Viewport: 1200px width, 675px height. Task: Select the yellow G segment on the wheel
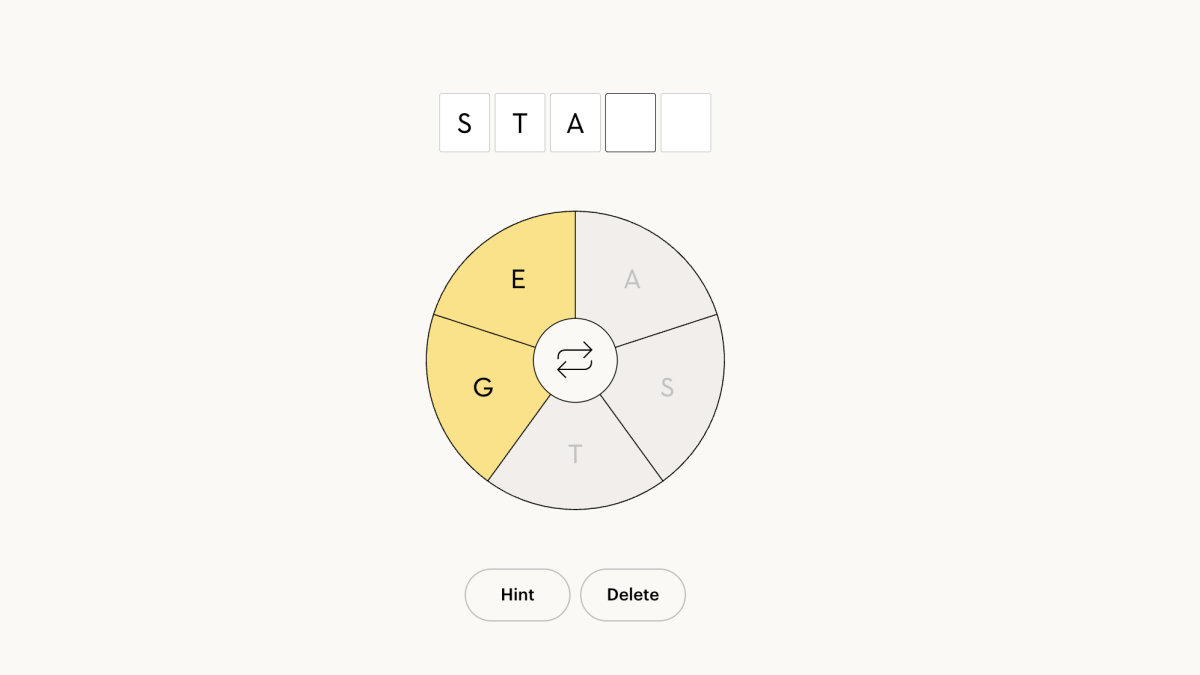click(483, 387)
